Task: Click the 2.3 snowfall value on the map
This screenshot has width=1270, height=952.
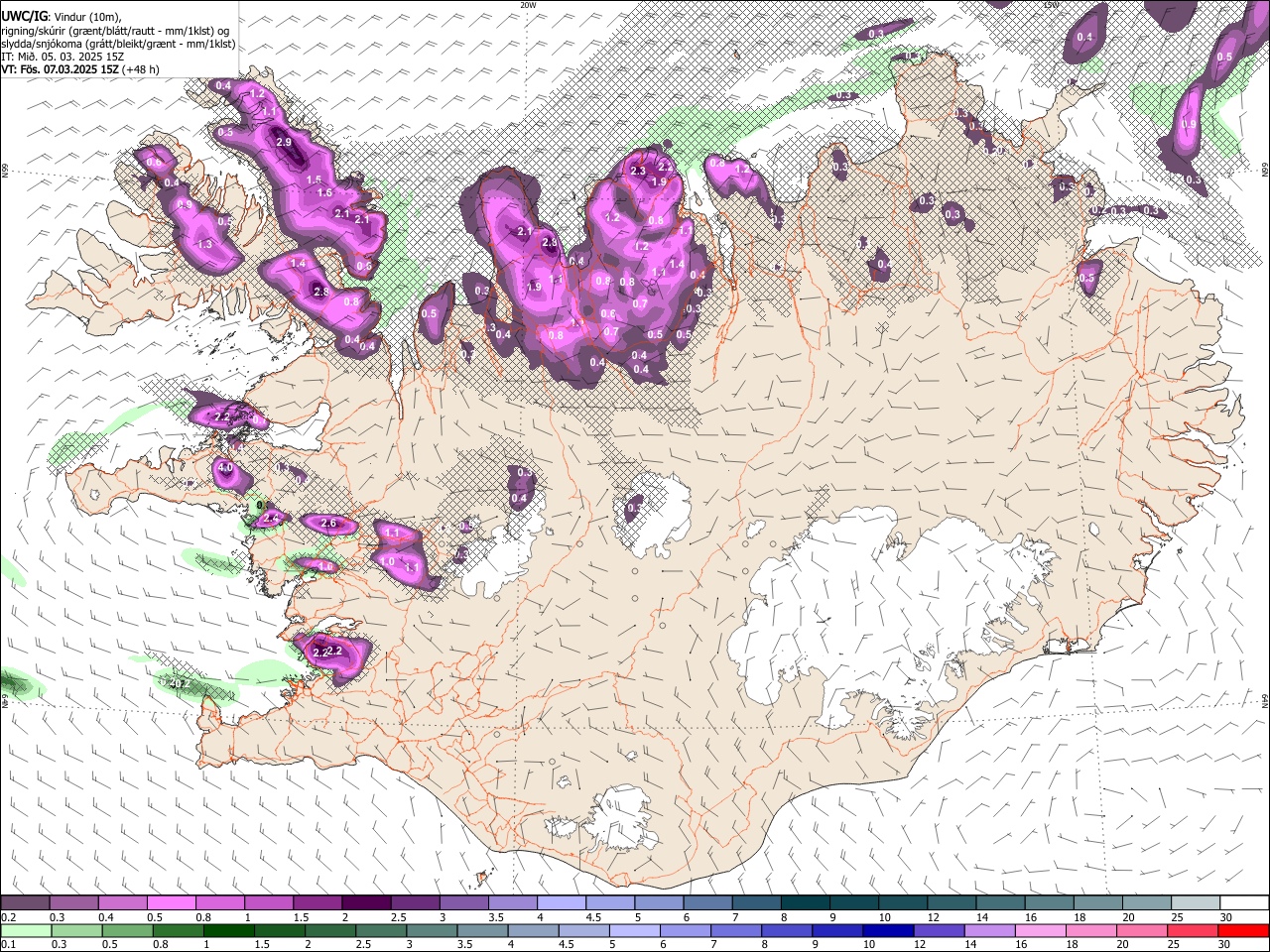Action: [638, 171]
